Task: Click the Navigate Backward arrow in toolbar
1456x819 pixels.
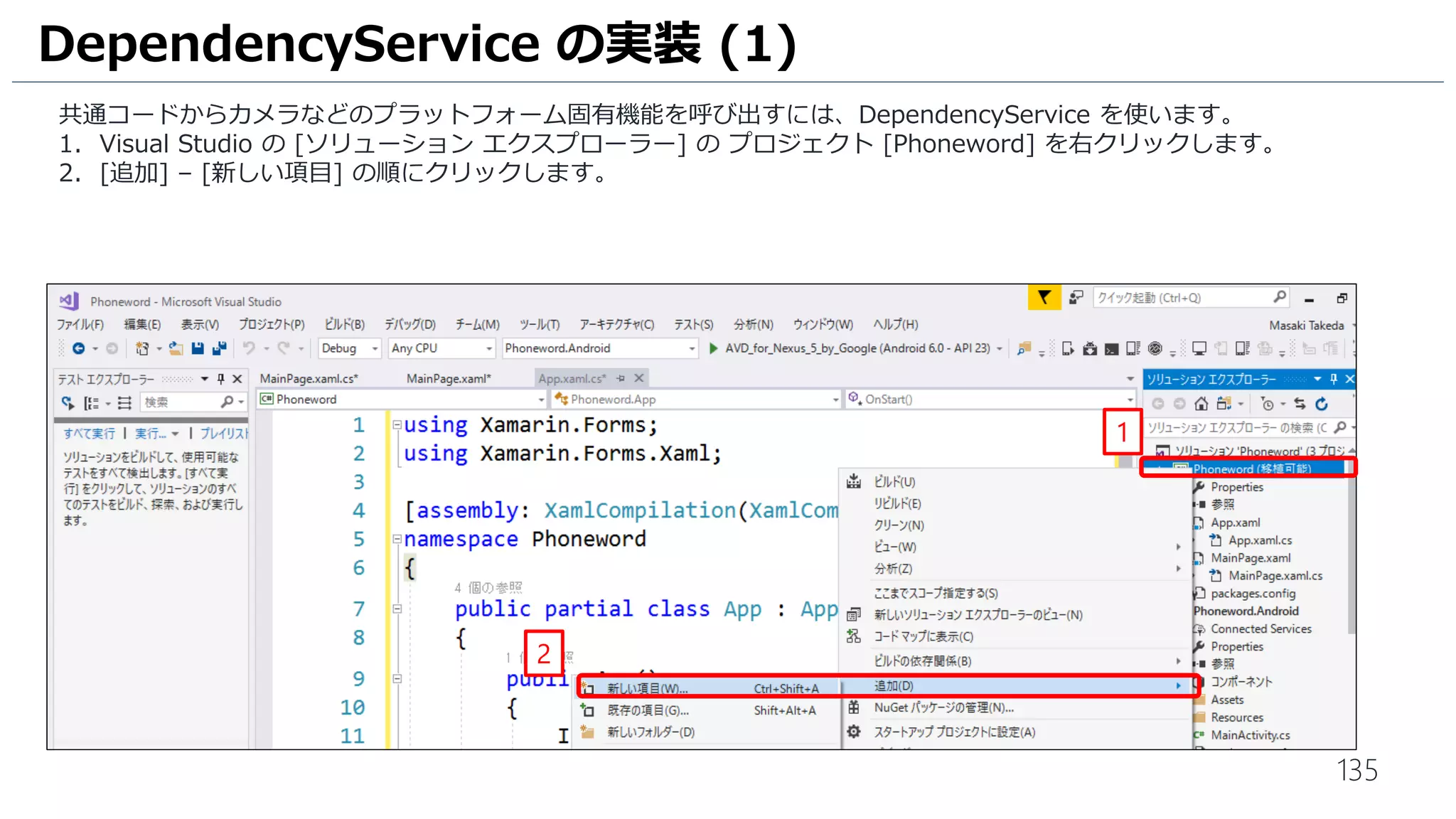Action: pyautogui.click(x=78, y=348)
